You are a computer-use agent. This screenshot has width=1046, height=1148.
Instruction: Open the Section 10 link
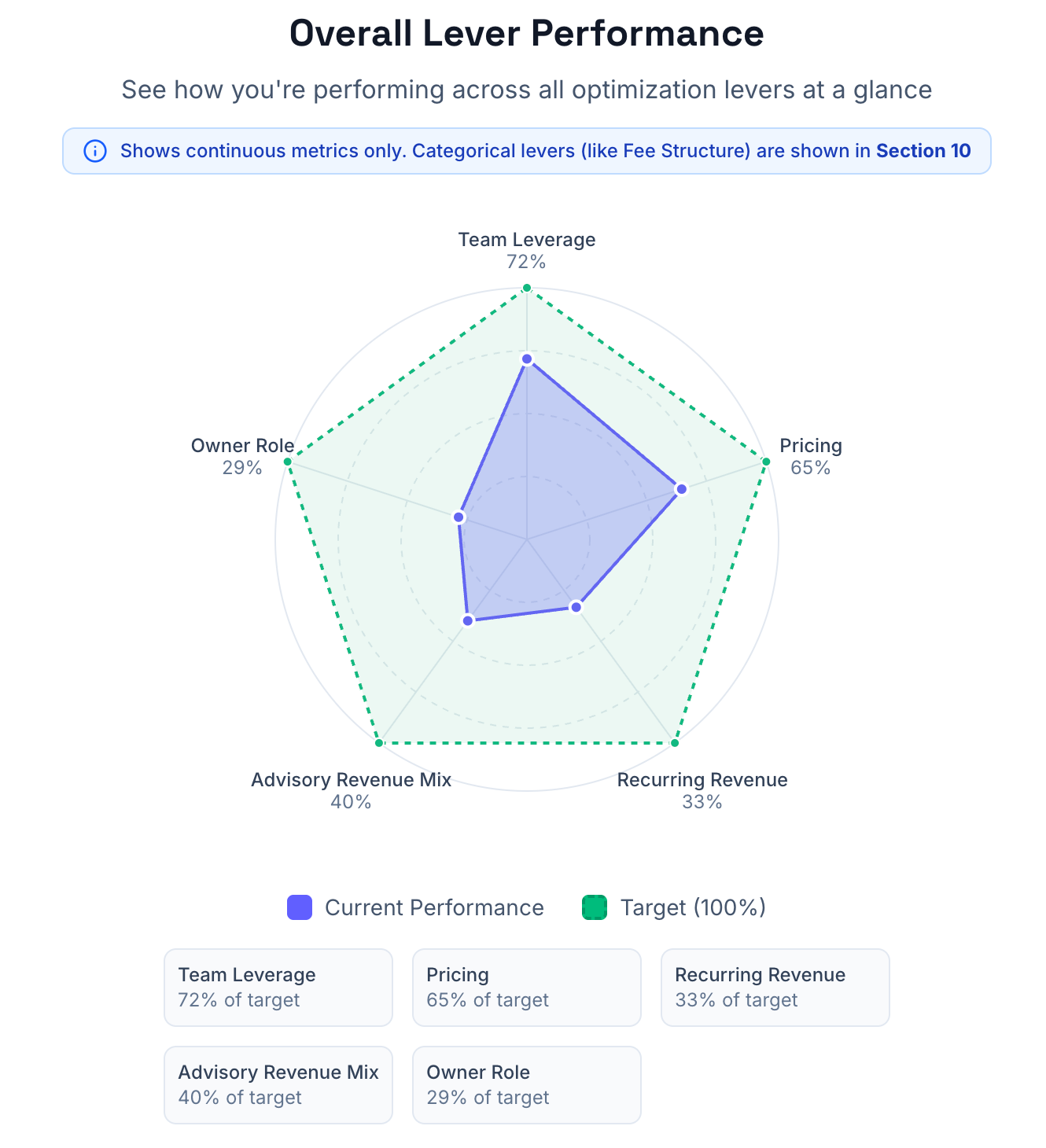coord(923,151)
